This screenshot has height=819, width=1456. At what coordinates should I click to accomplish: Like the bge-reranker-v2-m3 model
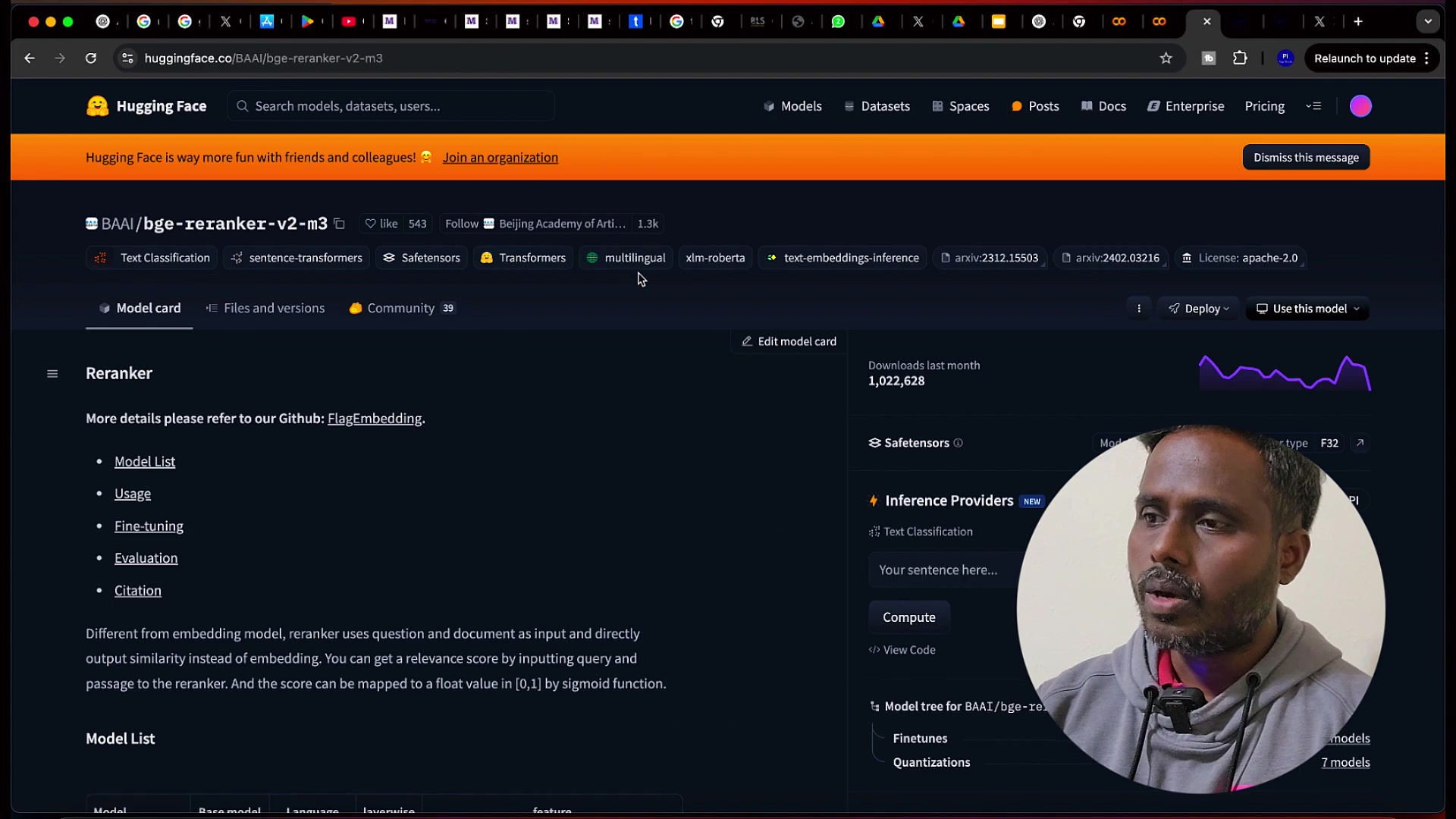tap(381, 224)
